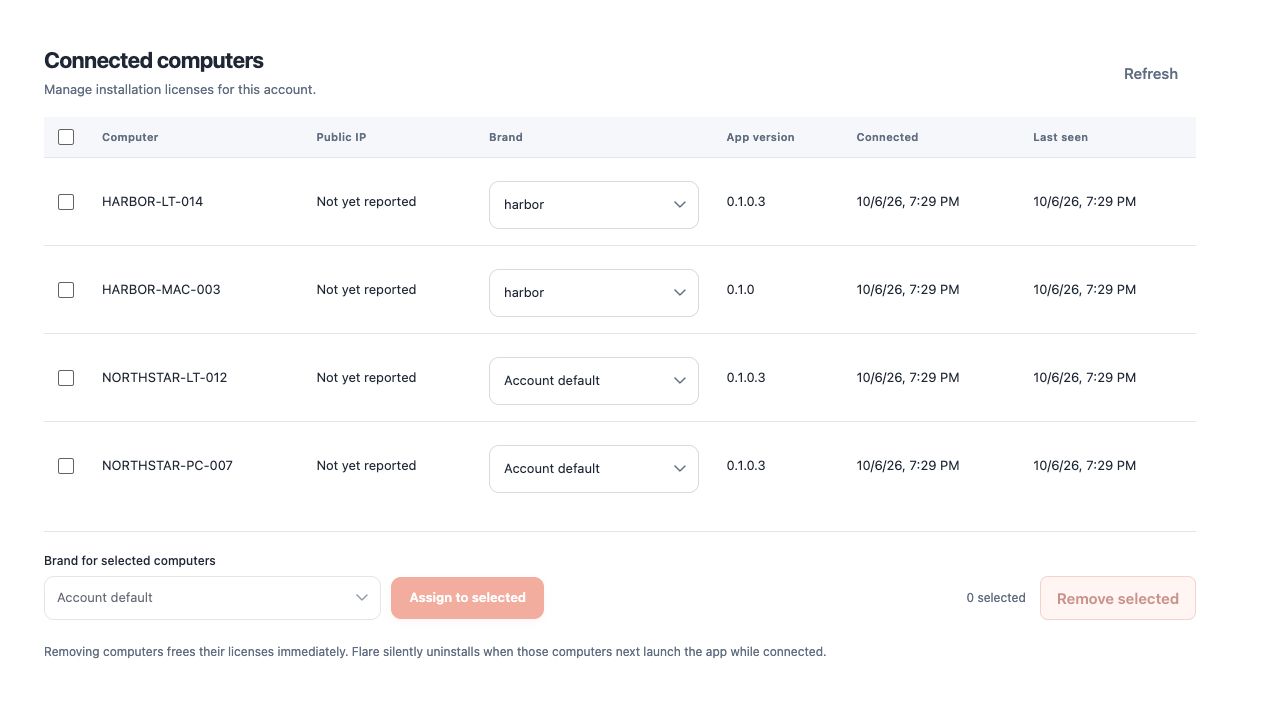Open the Brand dropdown for HARBOR-LT-014
Viewport: 1280px width, 720px height.
coord(594,205)
